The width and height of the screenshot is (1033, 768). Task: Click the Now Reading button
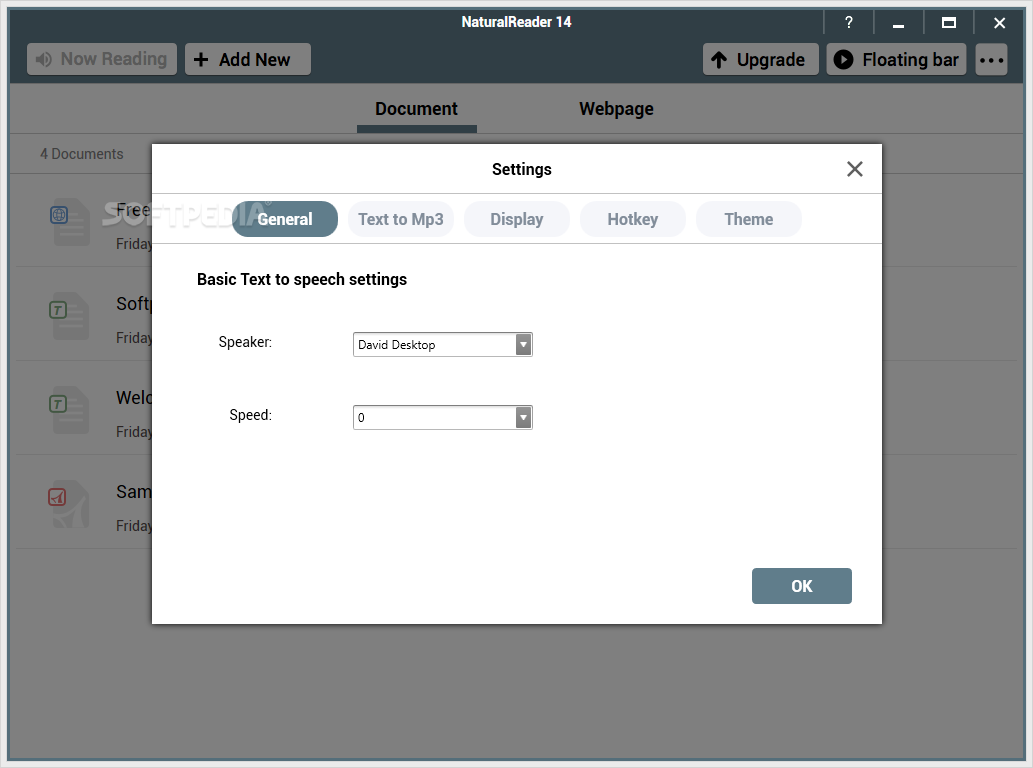101,59
